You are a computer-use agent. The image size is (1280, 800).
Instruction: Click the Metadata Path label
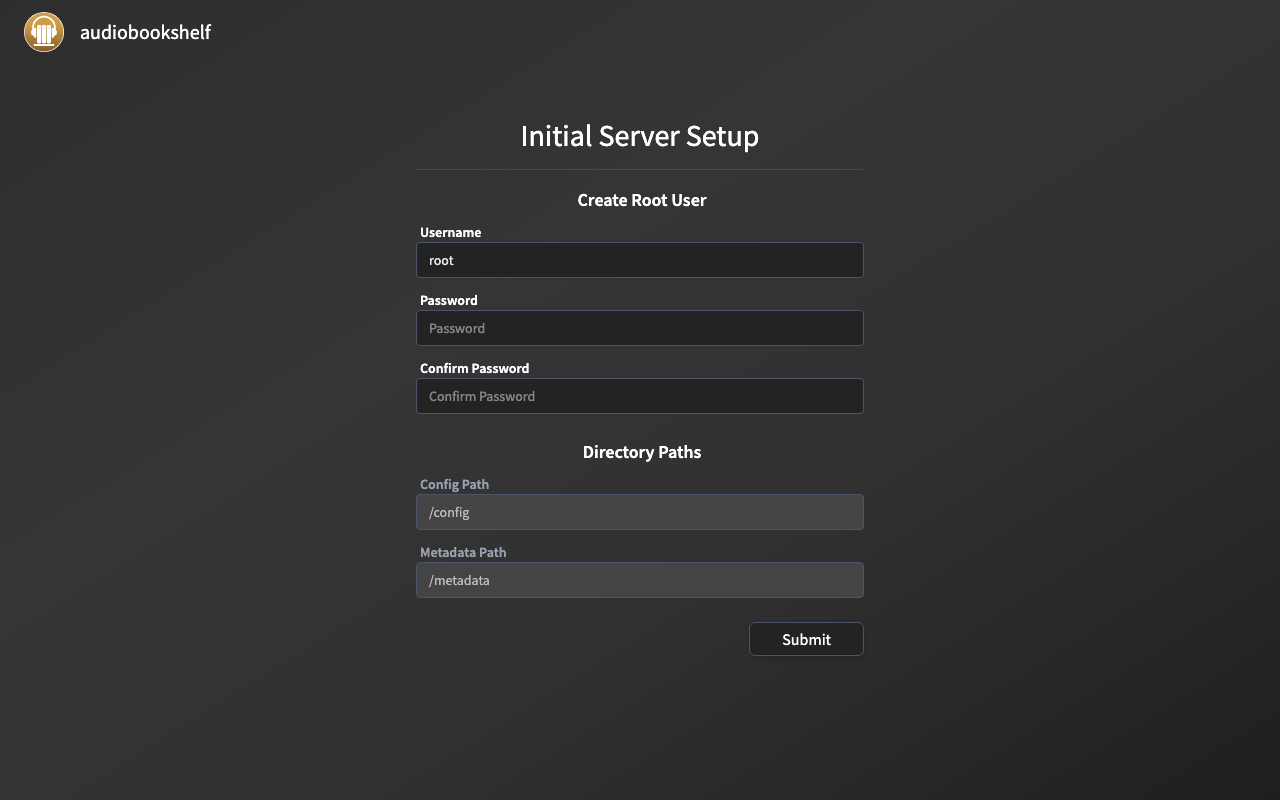(463, 552)
